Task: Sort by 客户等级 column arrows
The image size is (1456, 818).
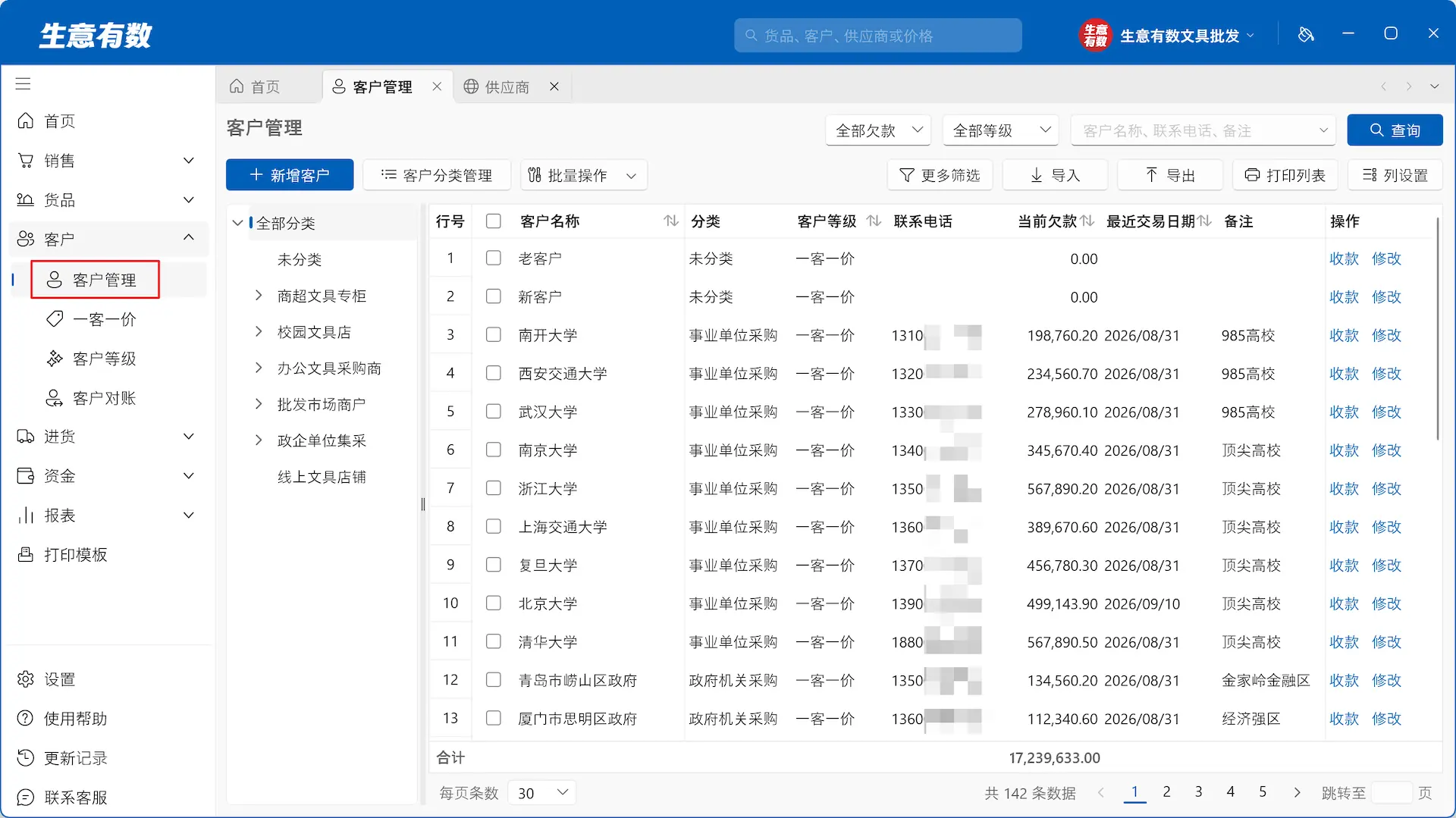Action: pyautogui.click(x=874, y=221)
